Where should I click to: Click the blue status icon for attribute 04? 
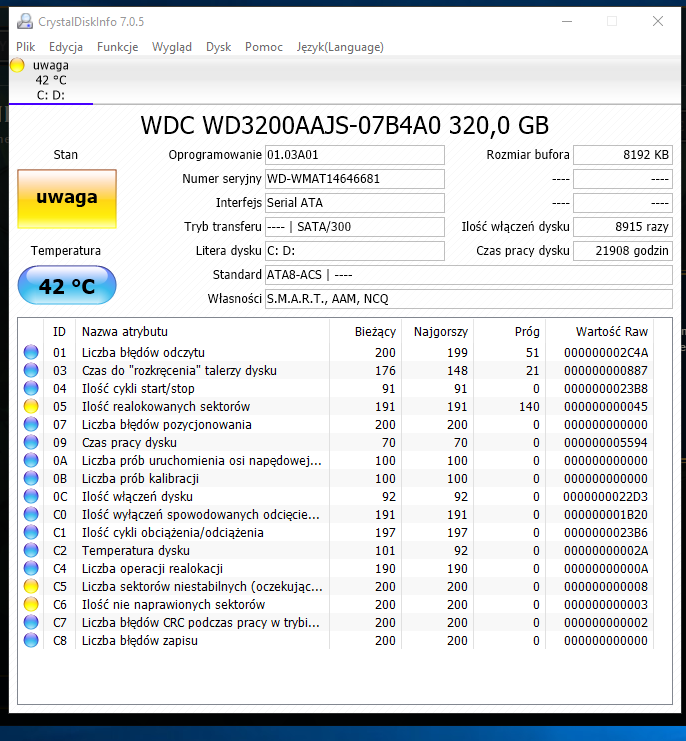[x=31, y=388]
